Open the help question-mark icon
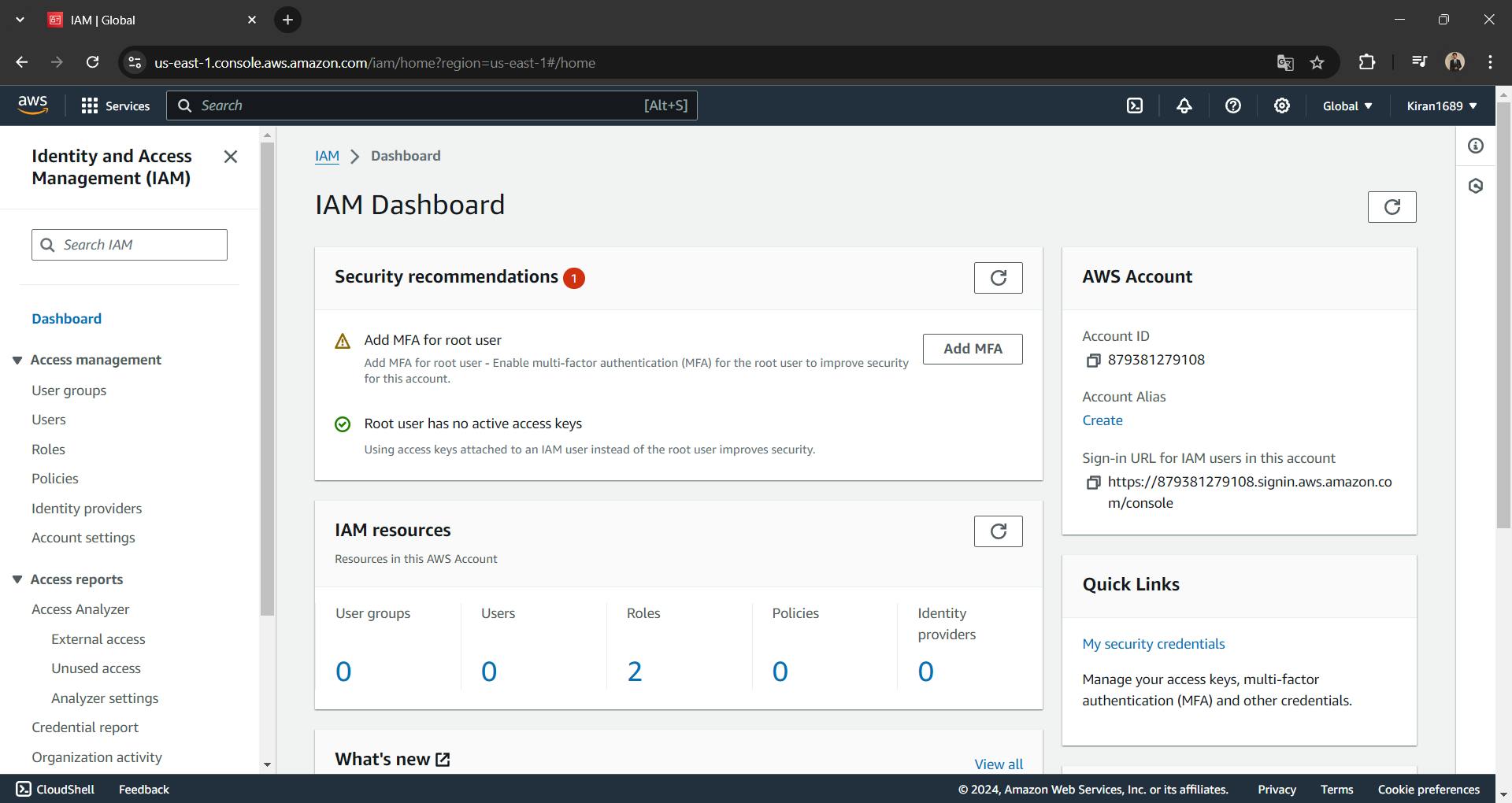The image size is (1512, 803). click(x=1233, y=105)
